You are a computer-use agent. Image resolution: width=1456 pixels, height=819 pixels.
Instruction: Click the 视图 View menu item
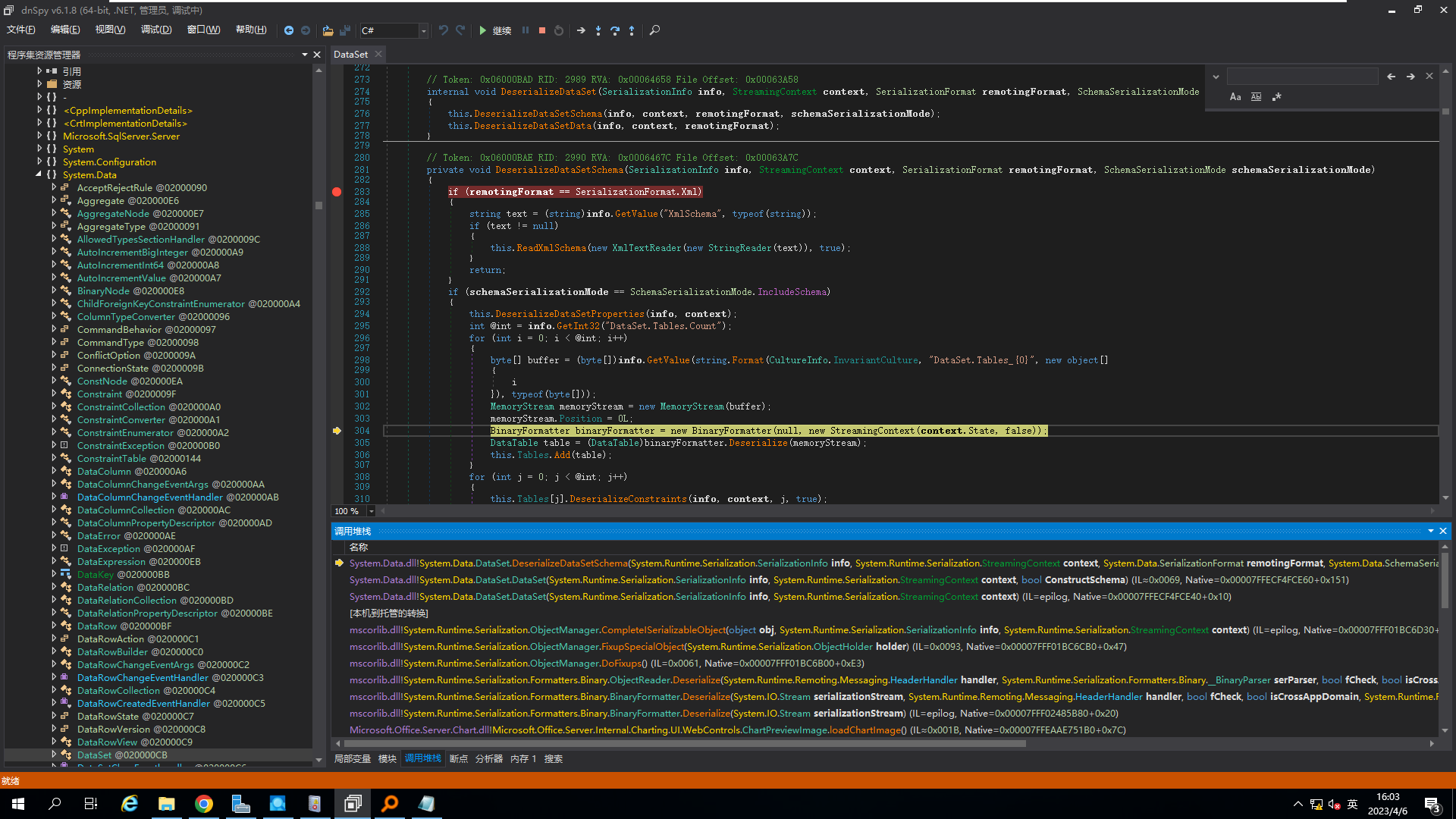(x=111, y=30)
